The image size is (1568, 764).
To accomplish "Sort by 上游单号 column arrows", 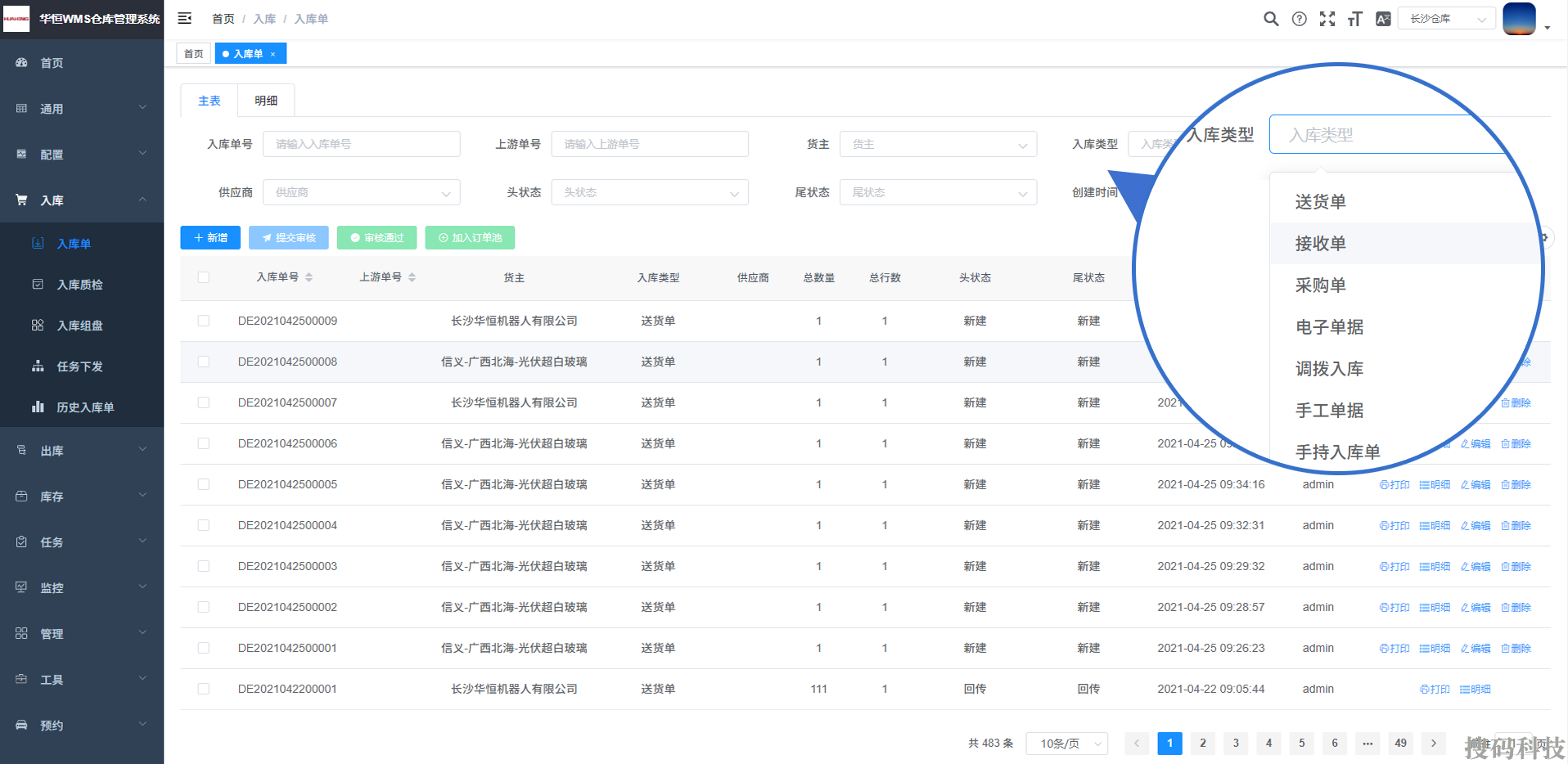I will 412,277.
